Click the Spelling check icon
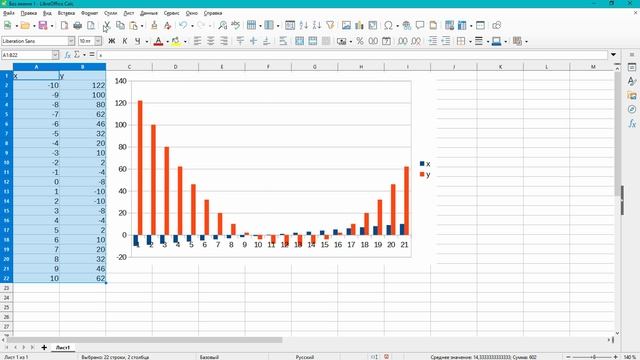 click(x=236, y=25)
